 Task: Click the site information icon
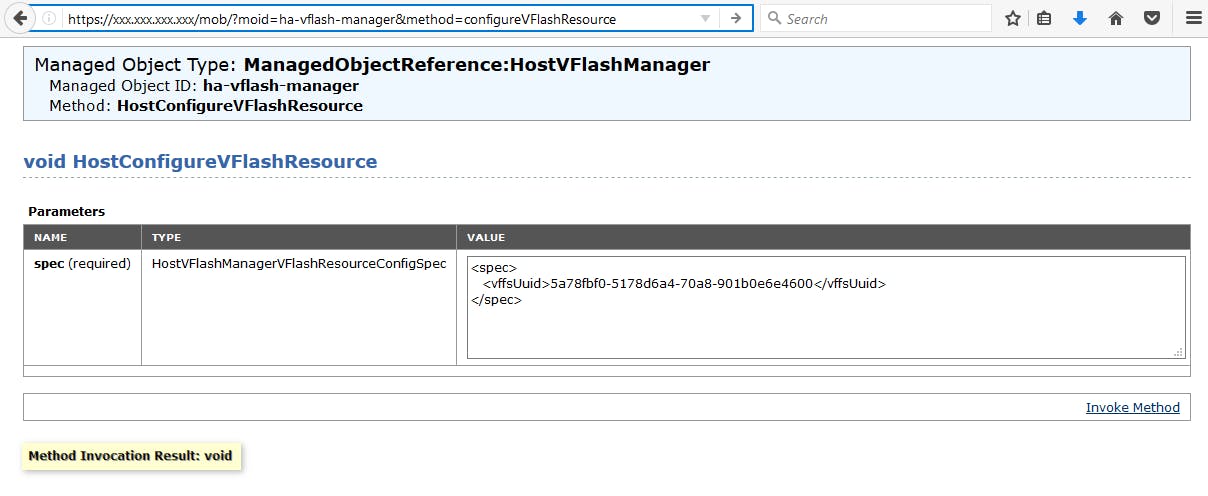pos(49,19)
